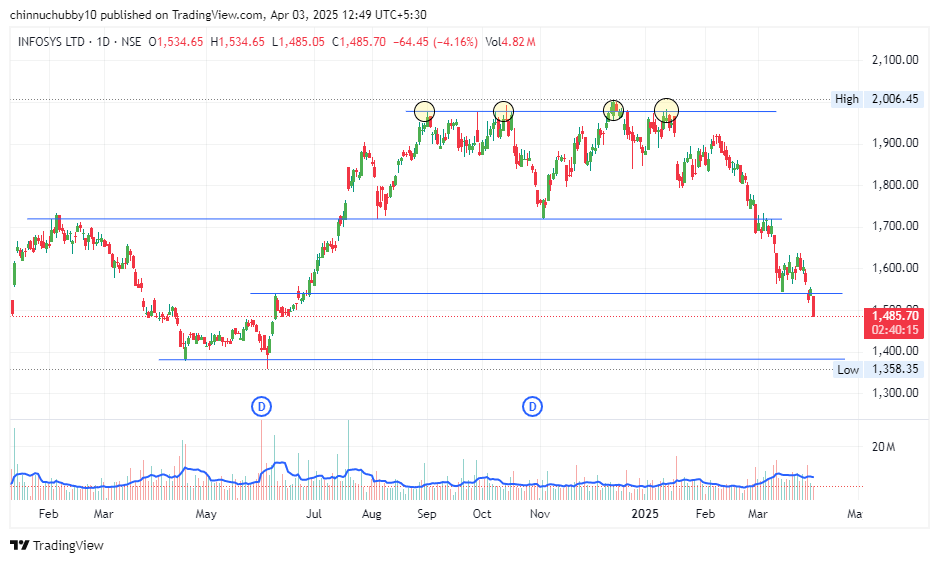The height and width of the screenshot is (563, 939).
Task: Click the TradingView logo at bottom left
Action: 56,546
